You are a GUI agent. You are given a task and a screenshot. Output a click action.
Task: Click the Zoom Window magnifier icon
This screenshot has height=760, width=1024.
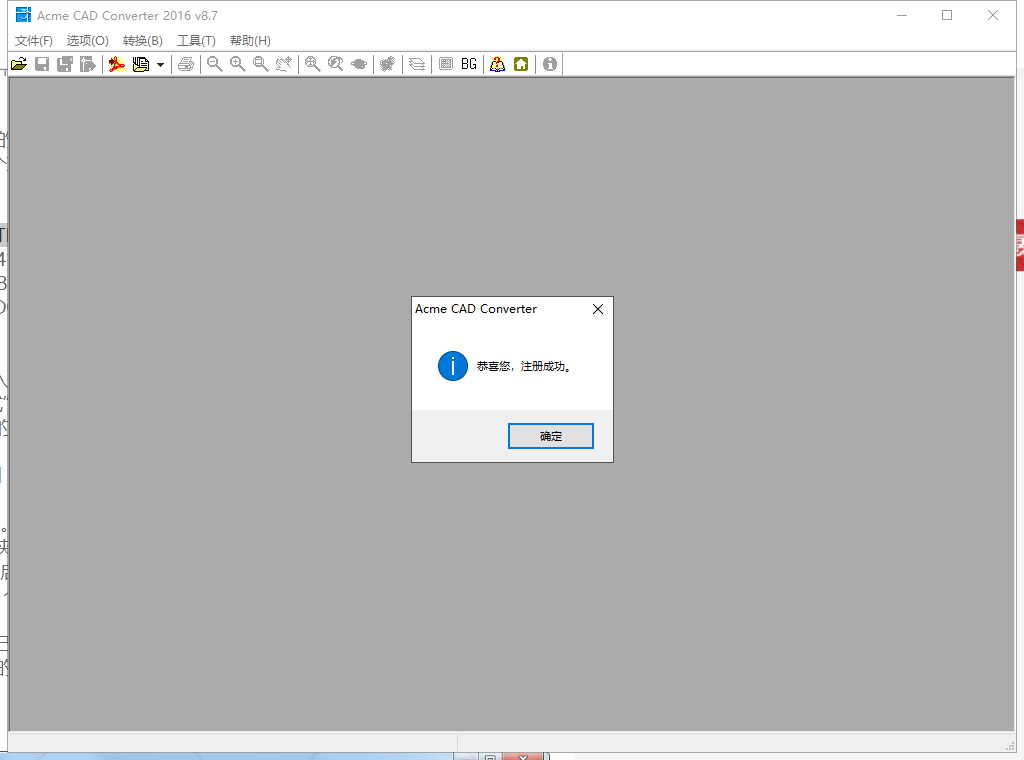point(261,64)
